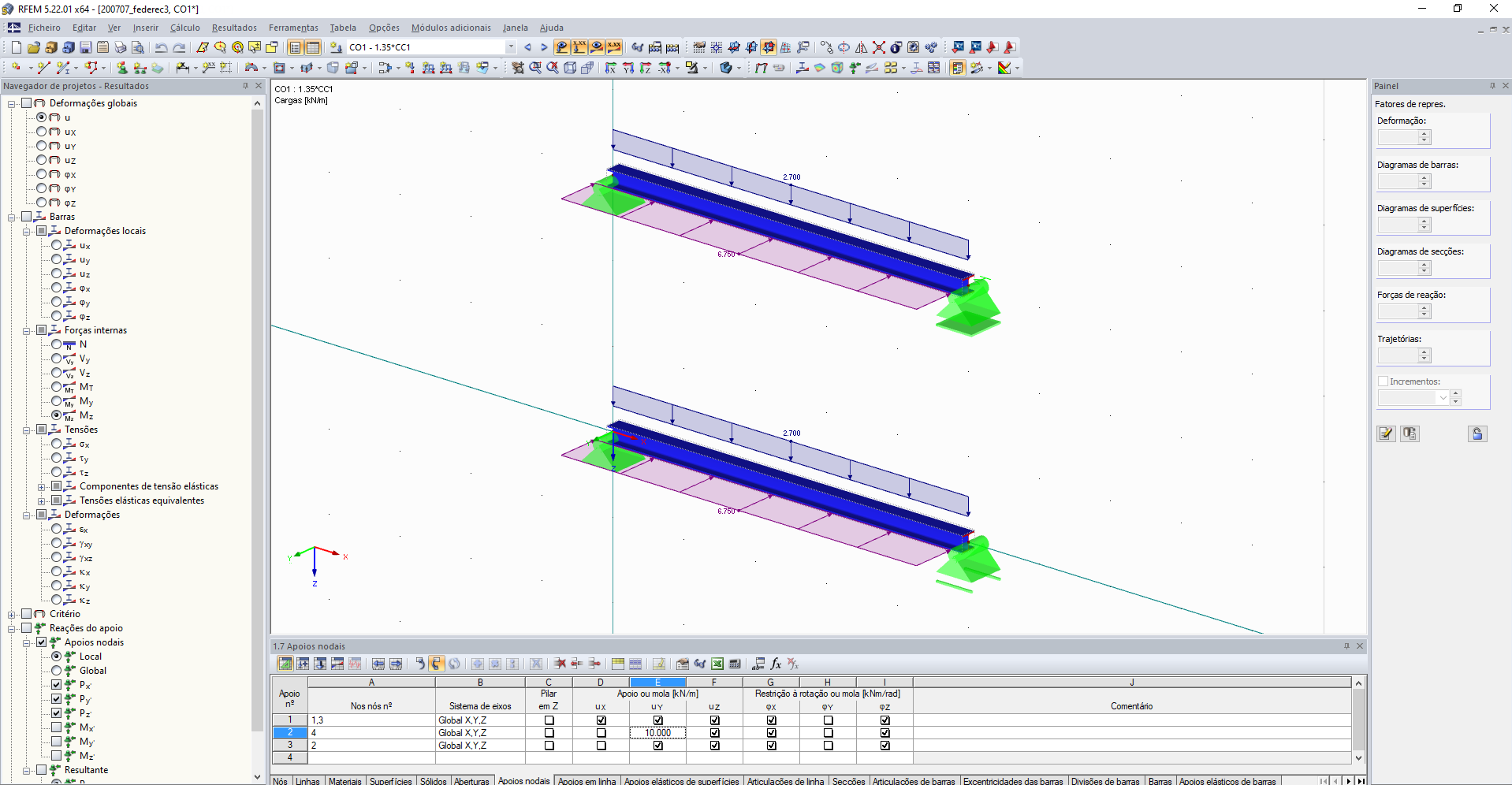This screenshot has height=785, width=1512.
Task: Click the Comentário column header
Action: (x=1131, y=706)
